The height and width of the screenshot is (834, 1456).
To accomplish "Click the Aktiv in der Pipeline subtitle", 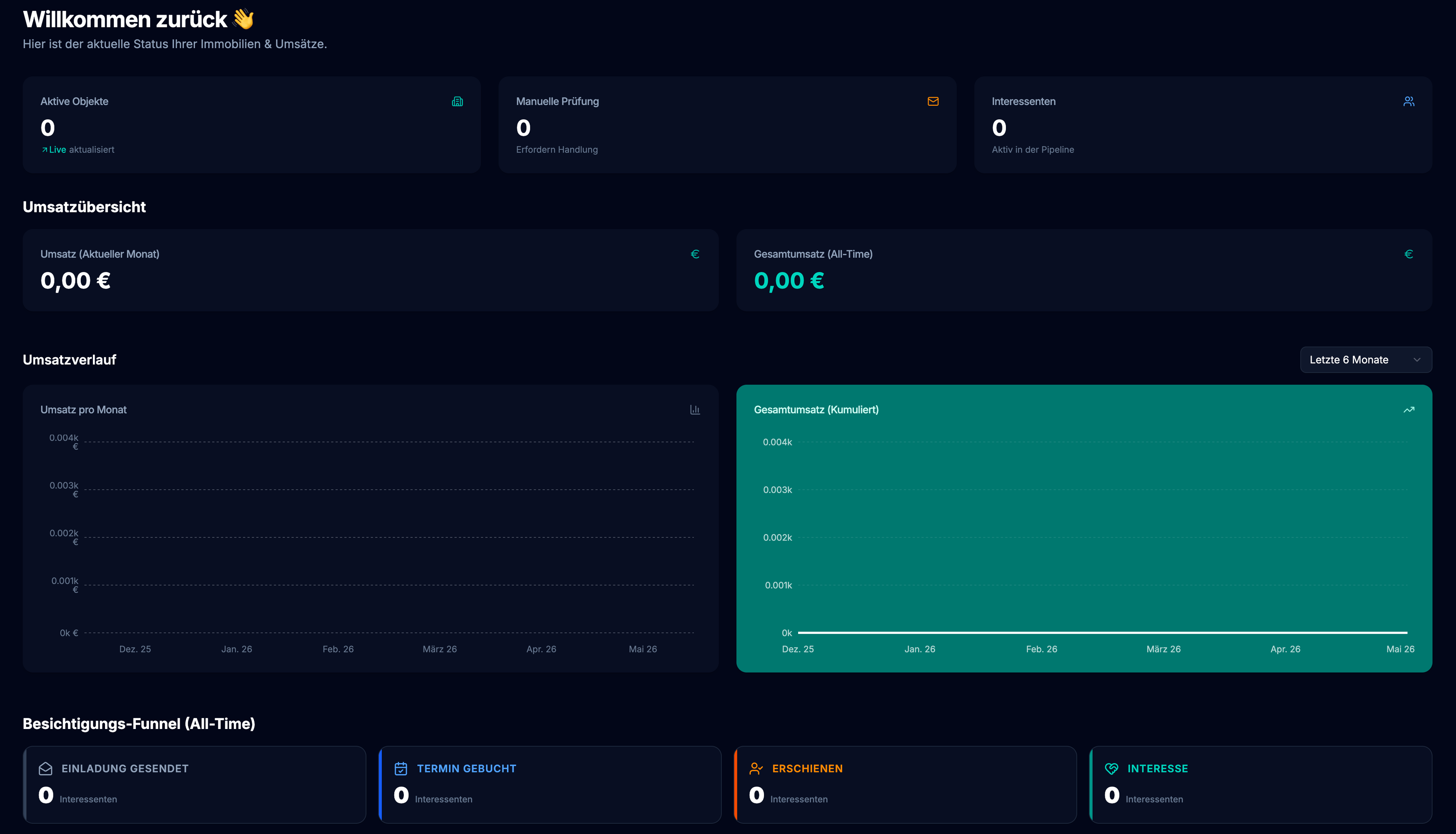I will pyautogui.click(x=1033, y=149).
